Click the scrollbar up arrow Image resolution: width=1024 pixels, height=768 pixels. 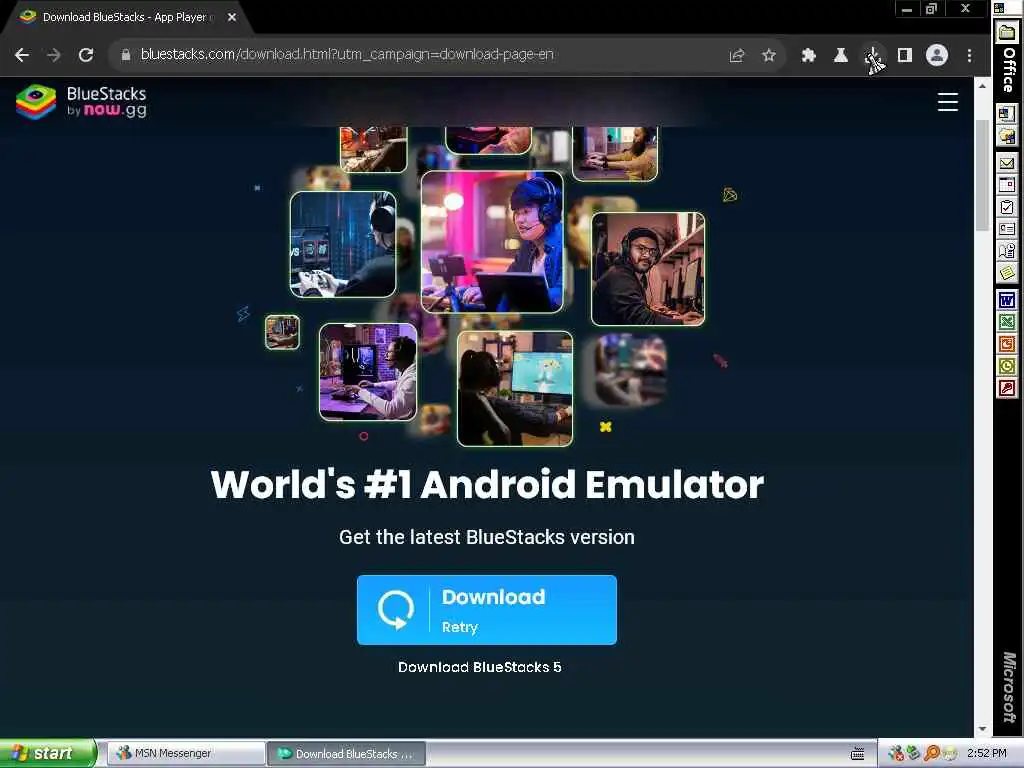[982, 86]
